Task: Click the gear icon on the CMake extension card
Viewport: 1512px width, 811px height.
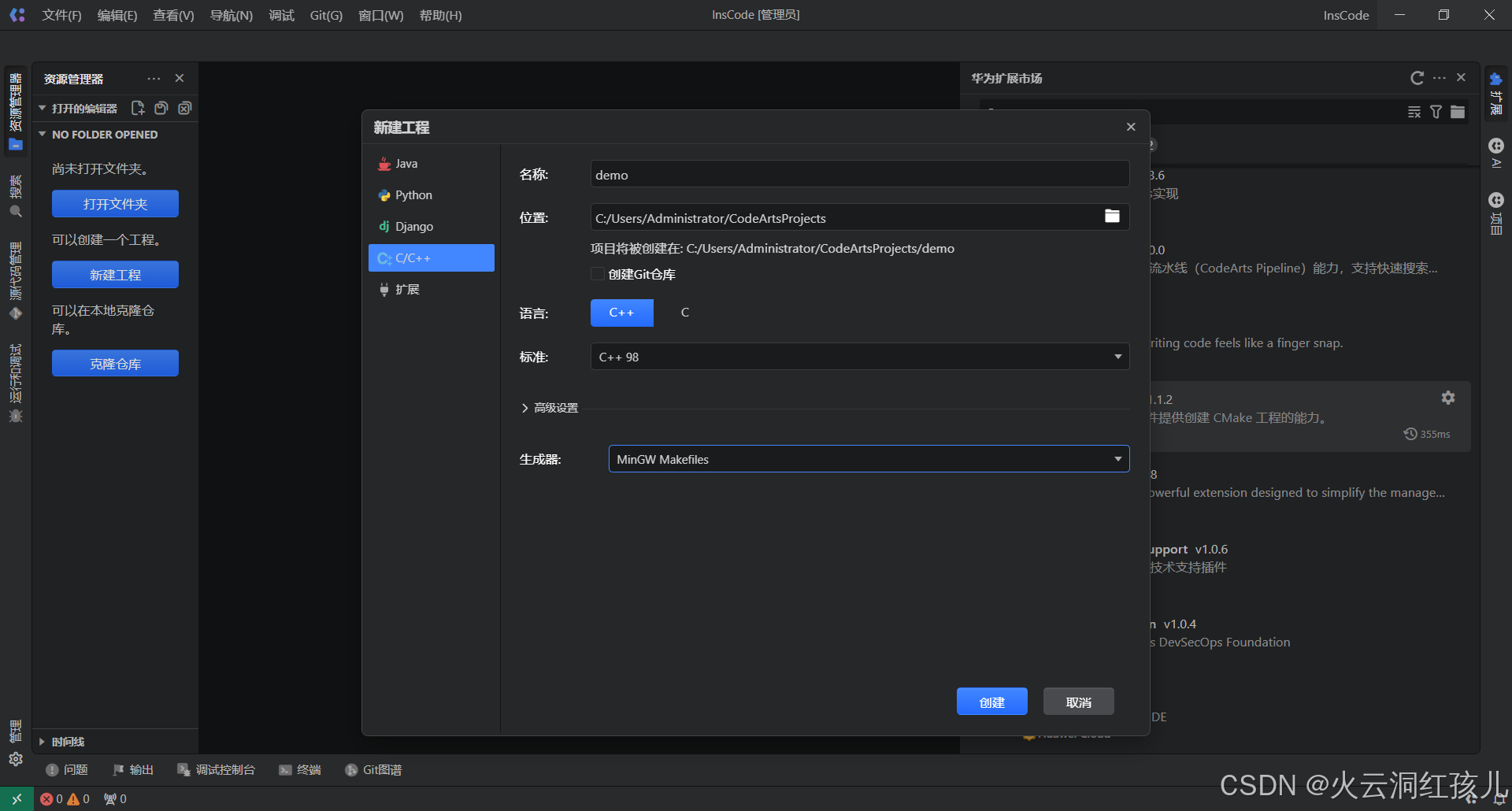Action: tap(1448, 398)
